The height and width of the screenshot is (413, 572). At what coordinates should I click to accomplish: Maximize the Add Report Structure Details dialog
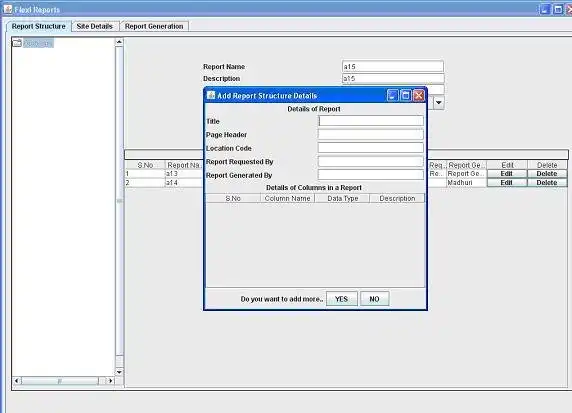tap(406, 96)
